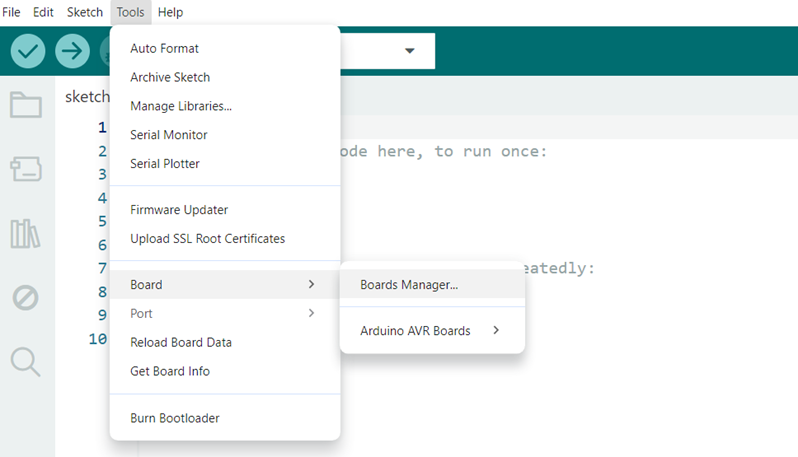Click the Upload arrow button
798x457 pixels.
[x=72, y=51]
